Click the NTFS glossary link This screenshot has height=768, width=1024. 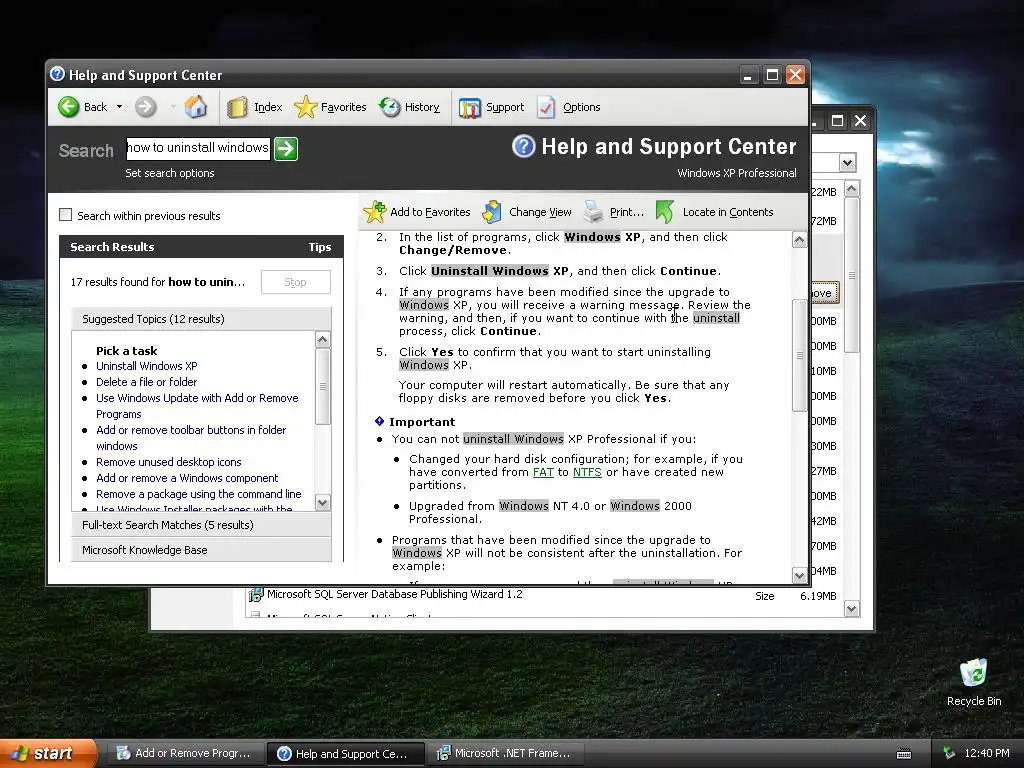tap(586, 472)
